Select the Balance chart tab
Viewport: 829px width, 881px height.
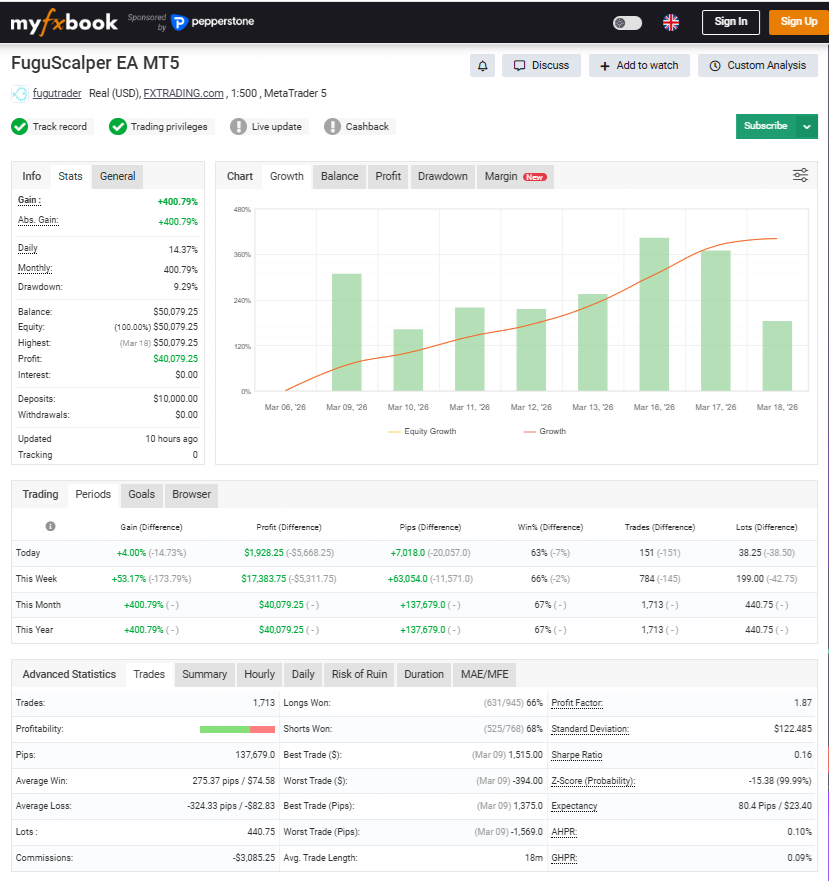(x=339, y=176)
